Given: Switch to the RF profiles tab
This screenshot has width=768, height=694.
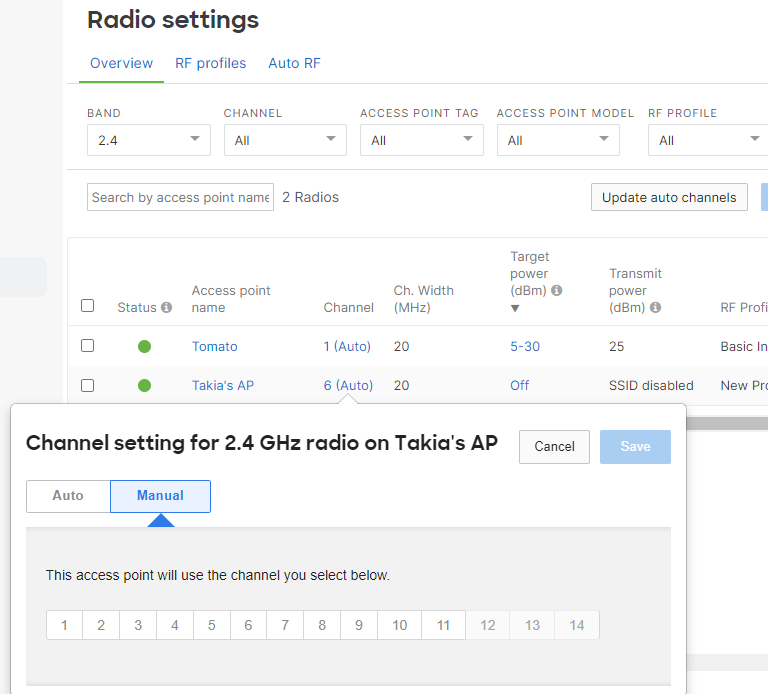Looking at the screenshot, I should 211,63.
